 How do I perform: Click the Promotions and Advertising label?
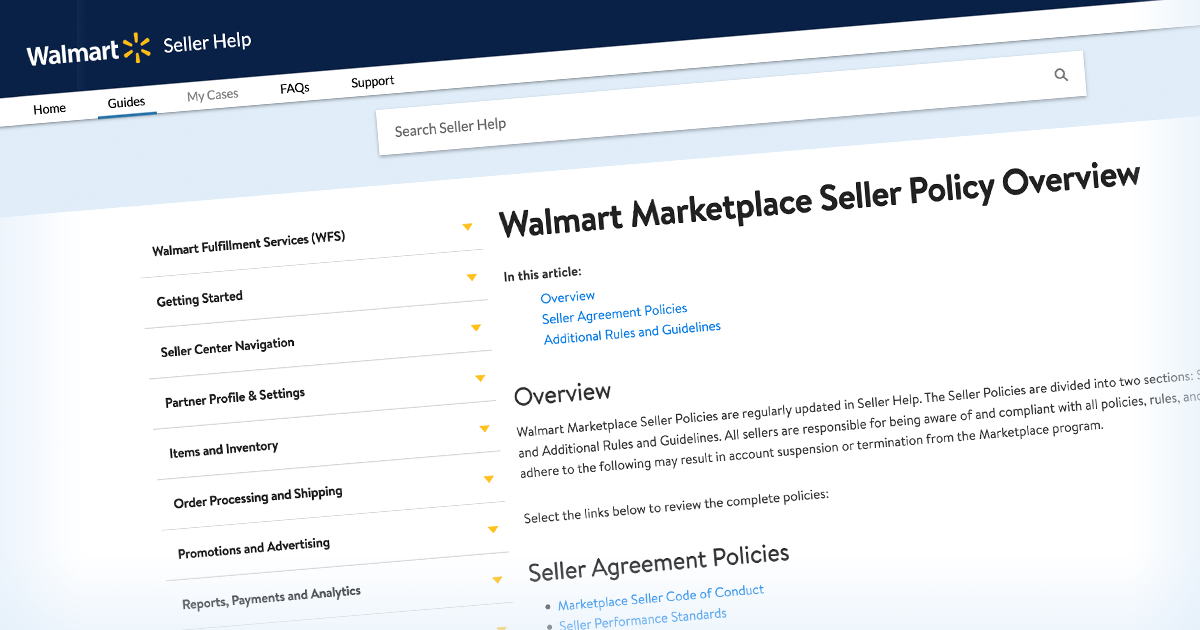pos(254,548)
